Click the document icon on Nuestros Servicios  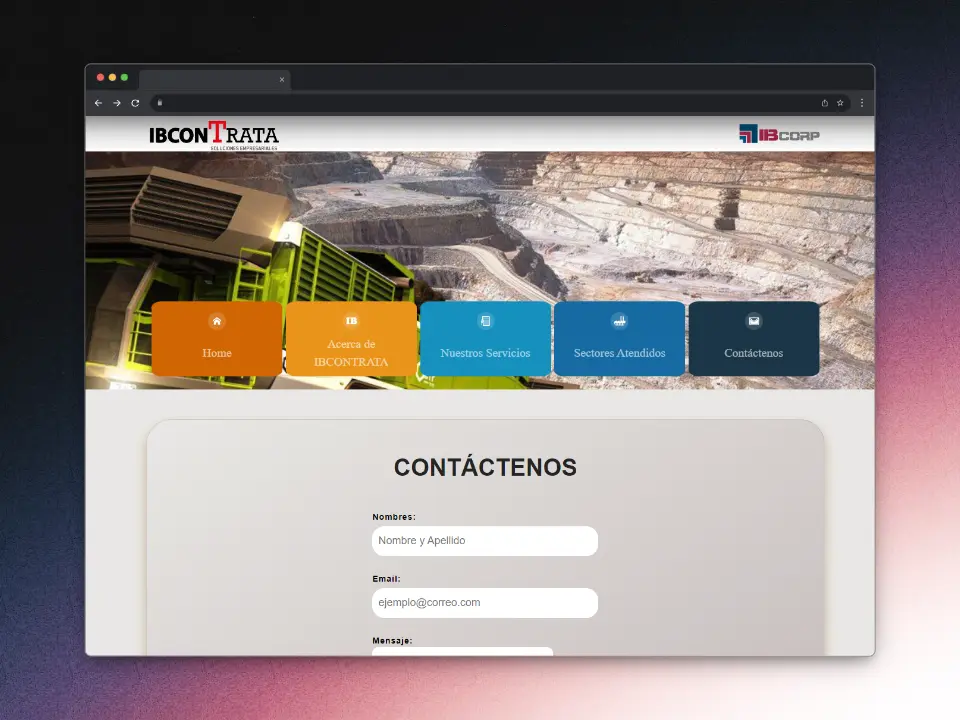(x=486, y=321)
